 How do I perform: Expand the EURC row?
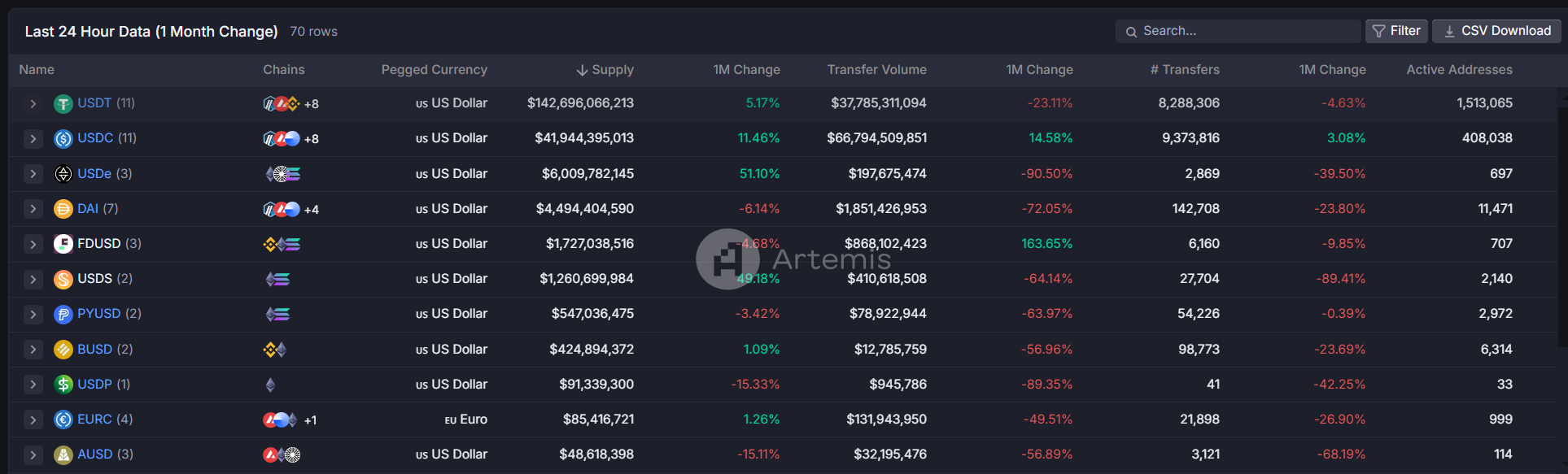(33, 420)
